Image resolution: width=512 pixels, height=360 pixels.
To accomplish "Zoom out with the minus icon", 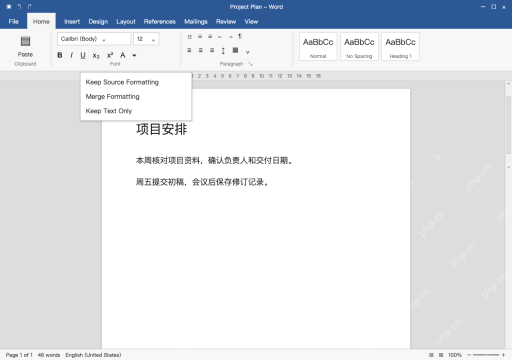I will [x=469, y=355].
